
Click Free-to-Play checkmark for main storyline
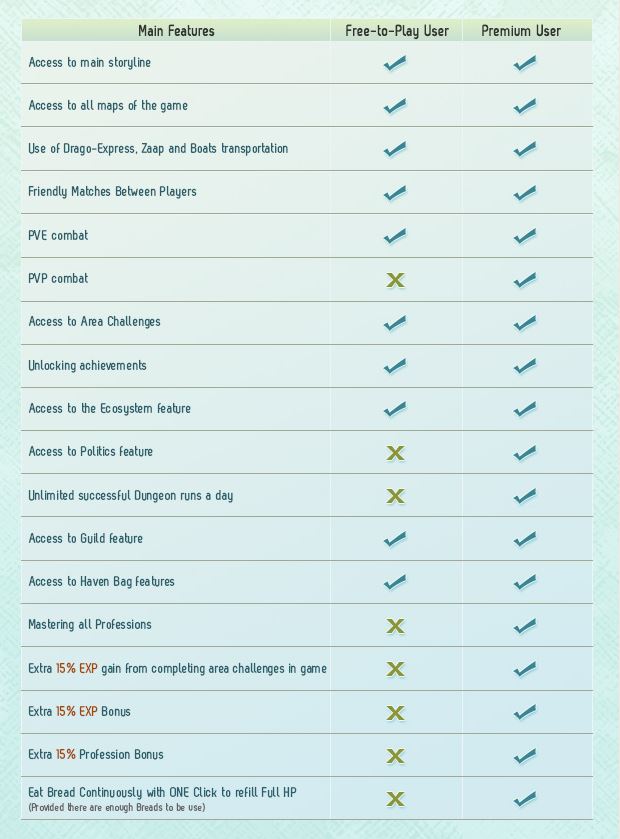coord(395,63)
